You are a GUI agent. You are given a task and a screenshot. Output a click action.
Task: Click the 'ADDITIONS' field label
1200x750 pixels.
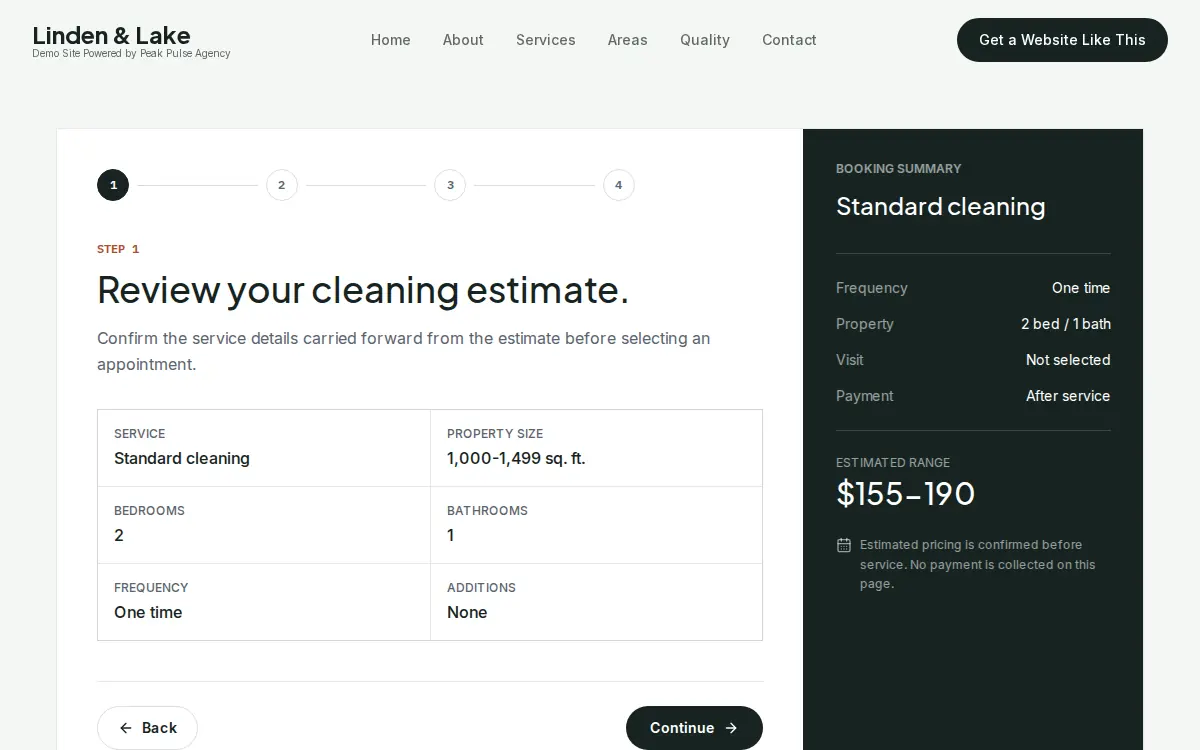tap(481, 588)
